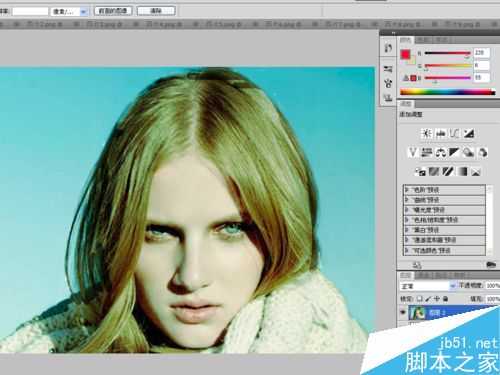Image resolution: width=500 pixels, height=375 pixels.
Task: Expand the Levels presets entry
Action: pos(407,190)
